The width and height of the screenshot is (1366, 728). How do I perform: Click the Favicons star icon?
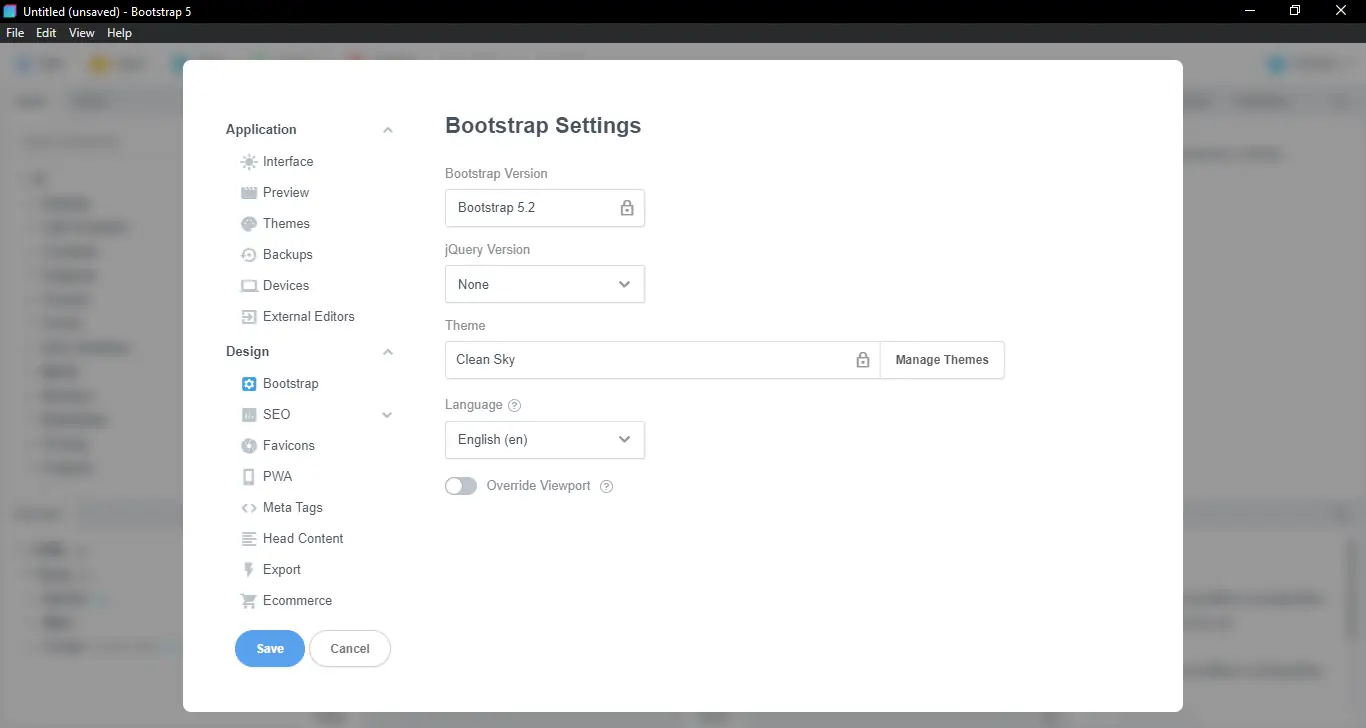coord(249,446)
